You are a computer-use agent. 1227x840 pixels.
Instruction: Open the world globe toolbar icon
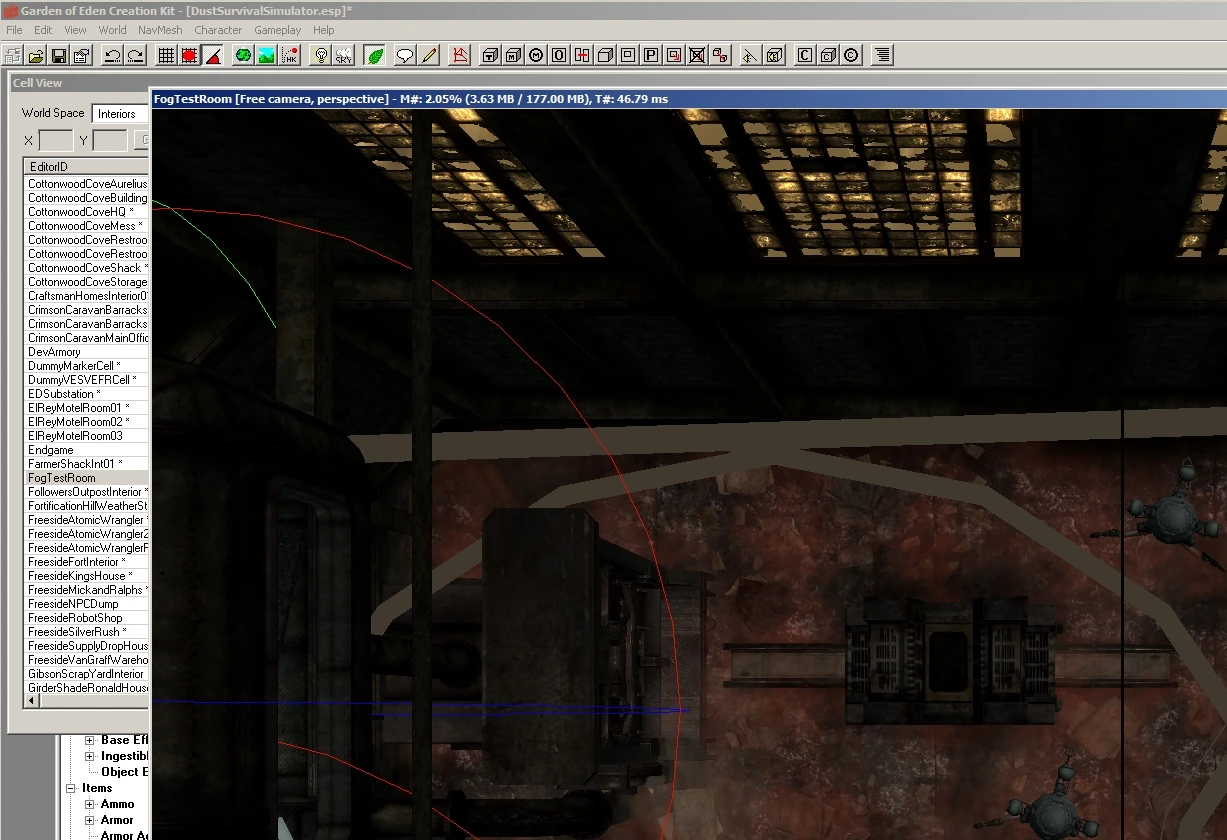pos(243,55)
